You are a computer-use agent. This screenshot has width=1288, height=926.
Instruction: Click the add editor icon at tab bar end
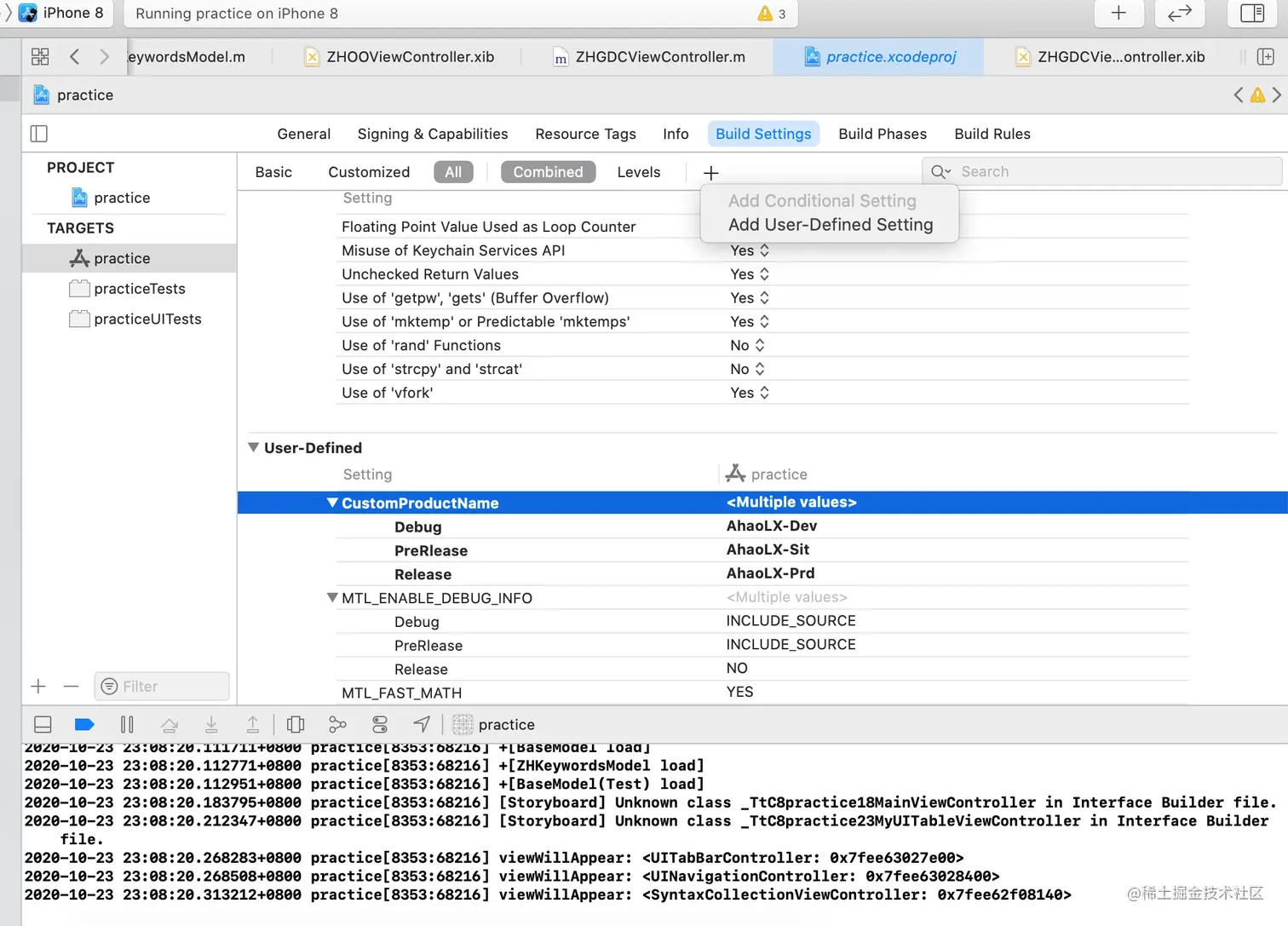(x=1266, y=57)
